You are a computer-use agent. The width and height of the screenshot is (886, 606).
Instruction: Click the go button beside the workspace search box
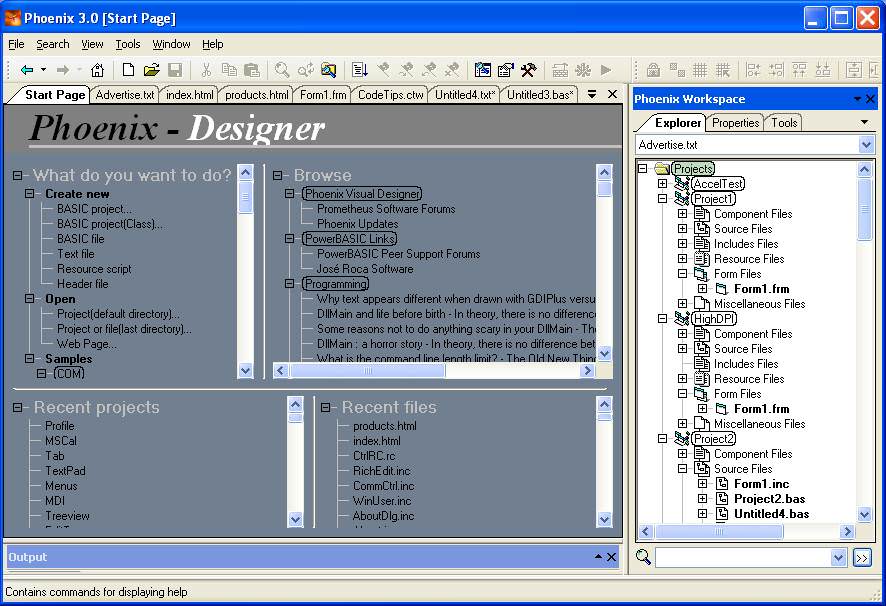862,558
